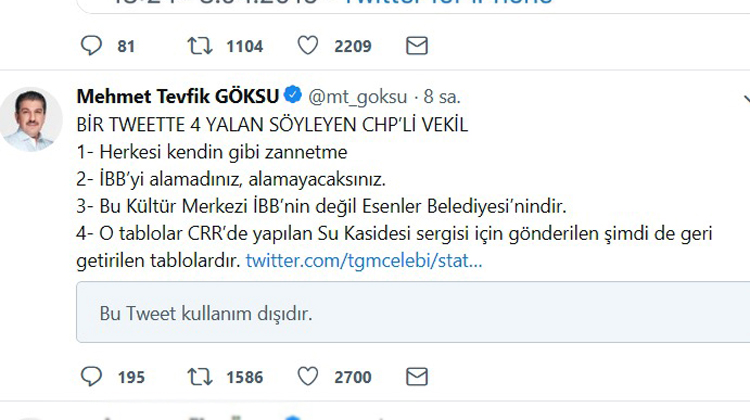Retweet the tweet with 1586 retweets
Viewport: 750px width, 420px height.
(x=199, y=377)
